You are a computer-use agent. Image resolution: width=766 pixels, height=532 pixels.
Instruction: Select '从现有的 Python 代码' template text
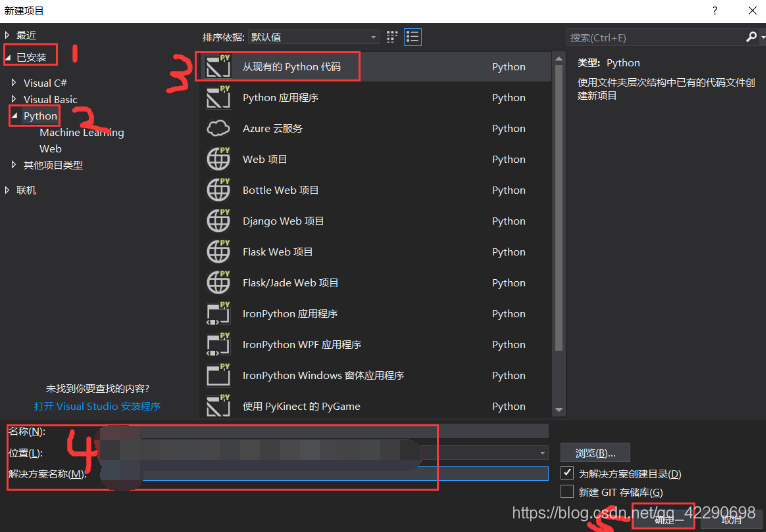point(292,66)
